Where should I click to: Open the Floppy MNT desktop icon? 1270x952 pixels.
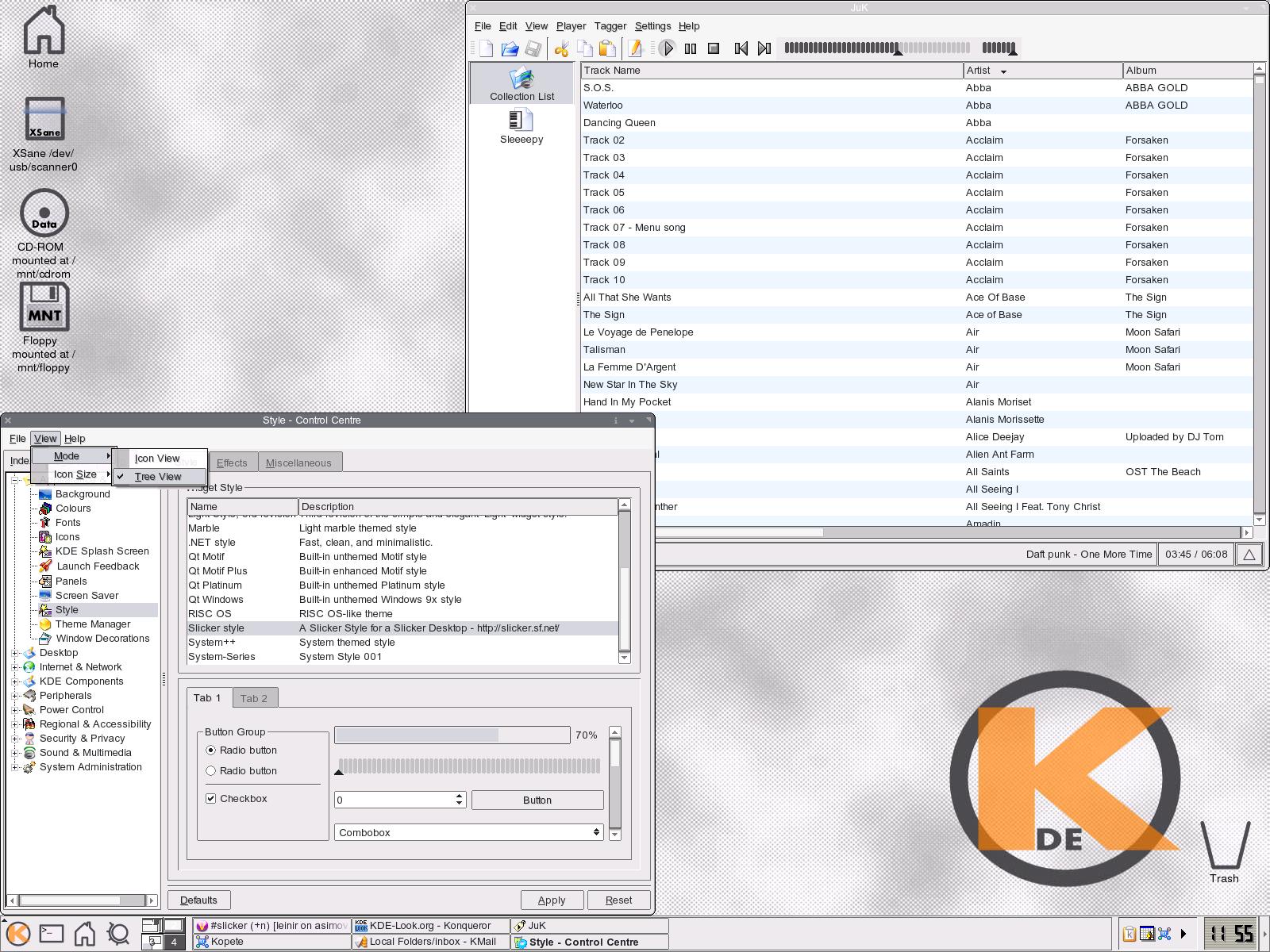(44, 328)
